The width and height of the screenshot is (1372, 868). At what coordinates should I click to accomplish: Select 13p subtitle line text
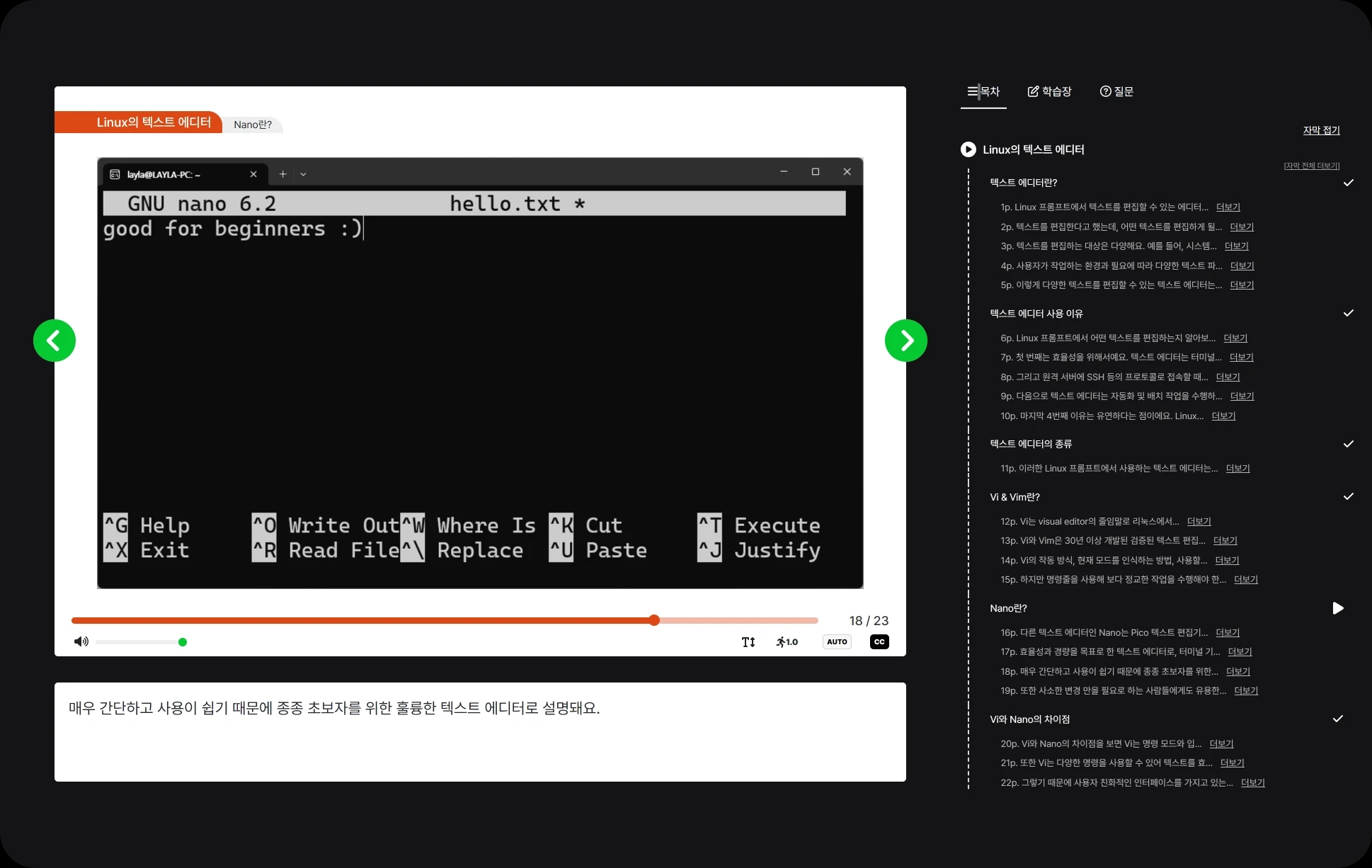pos(1103,540)
